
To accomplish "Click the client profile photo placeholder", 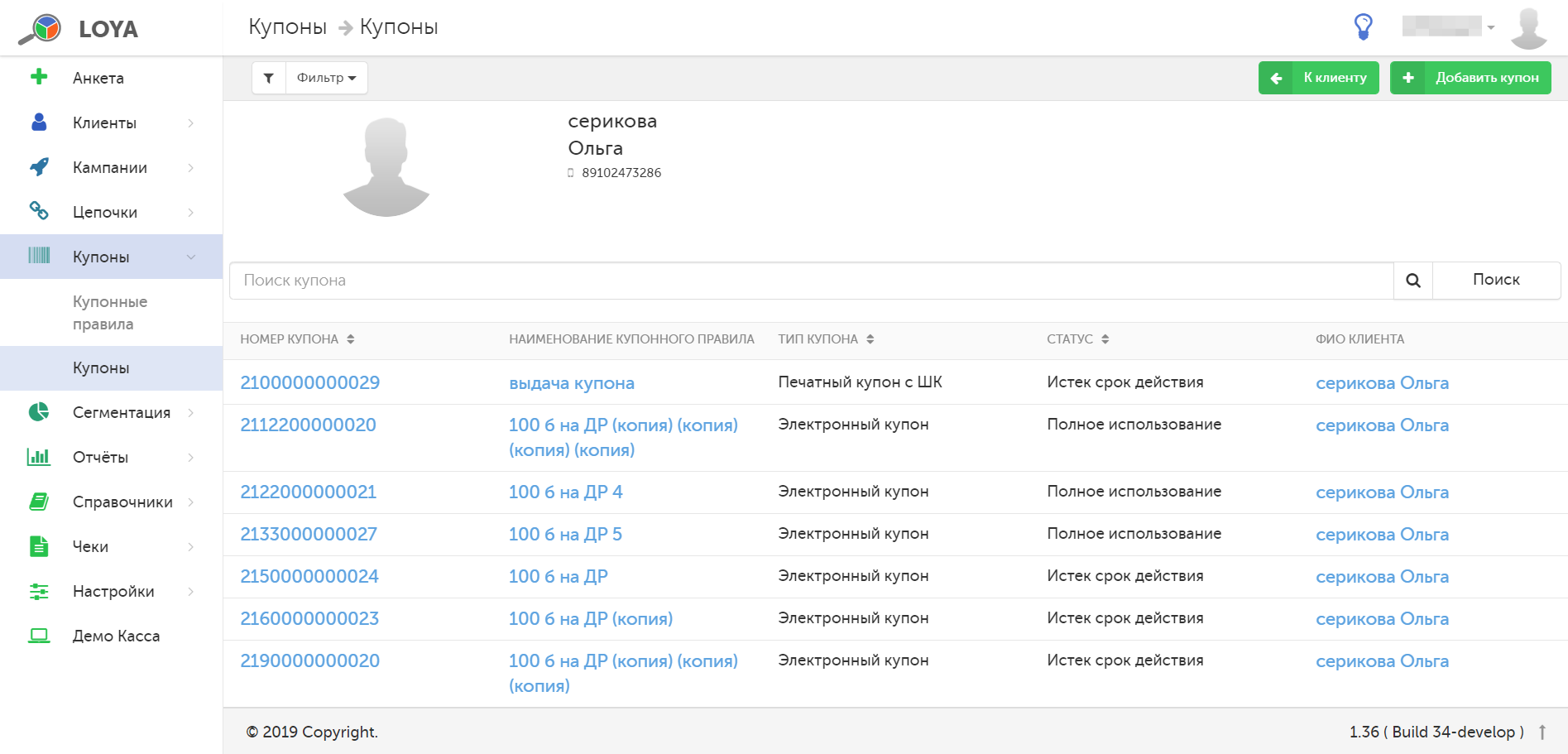I will coord(386,167).
